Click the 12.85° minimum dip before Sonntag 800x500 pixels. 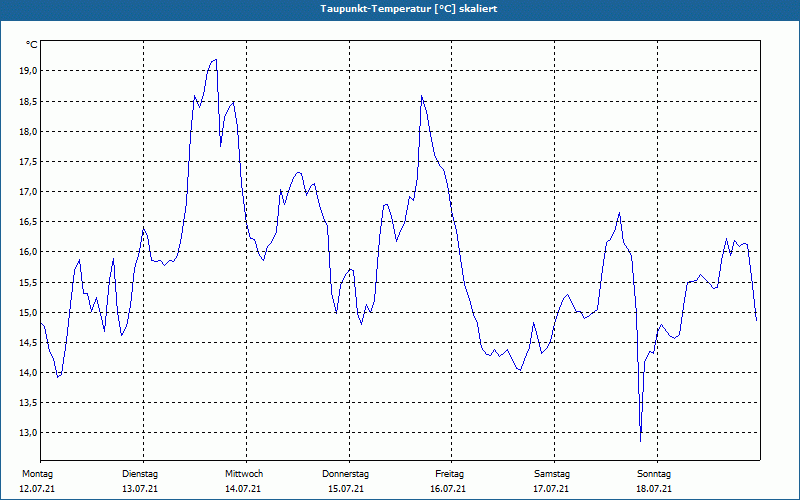[640, 441]
